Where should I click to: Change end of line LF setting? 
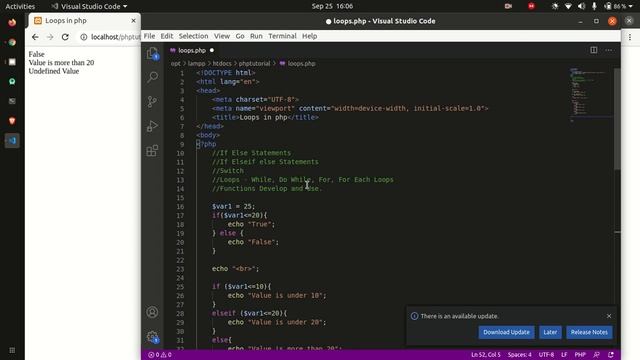[564, 355]
